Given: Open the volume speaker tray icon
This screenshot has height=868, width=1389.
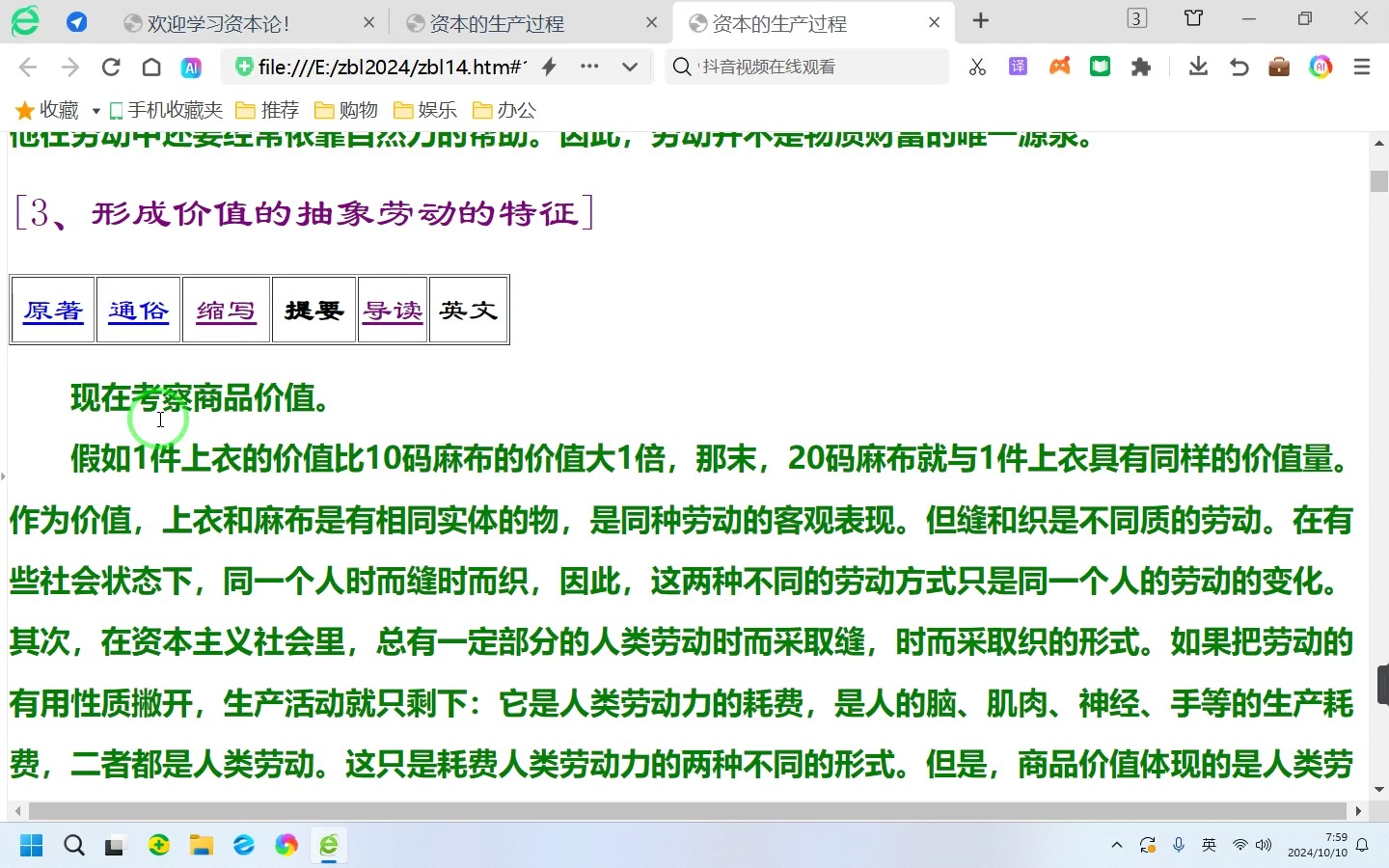Looking at the screenshot, I should click(x=1265, y=846).
